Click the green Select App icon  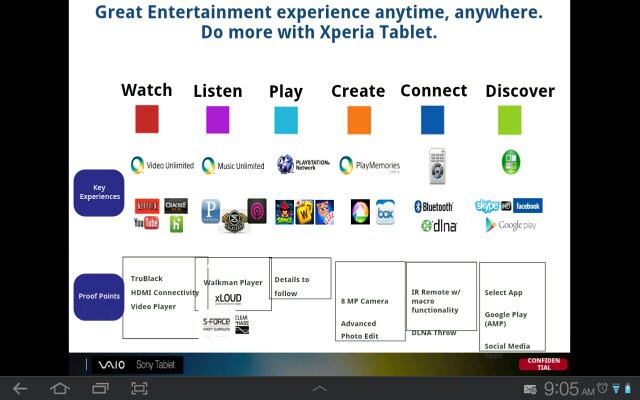tap(511, 162)
